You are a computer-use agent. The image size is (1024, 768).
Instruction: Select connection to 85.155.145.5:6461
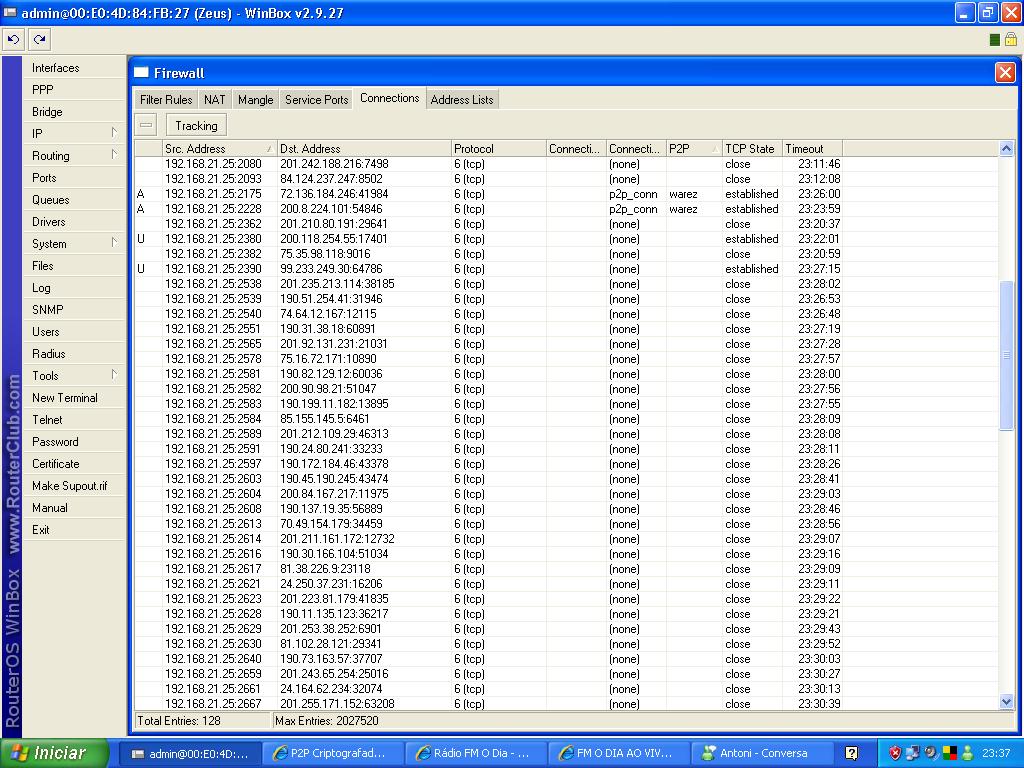[x=567, y=419]
